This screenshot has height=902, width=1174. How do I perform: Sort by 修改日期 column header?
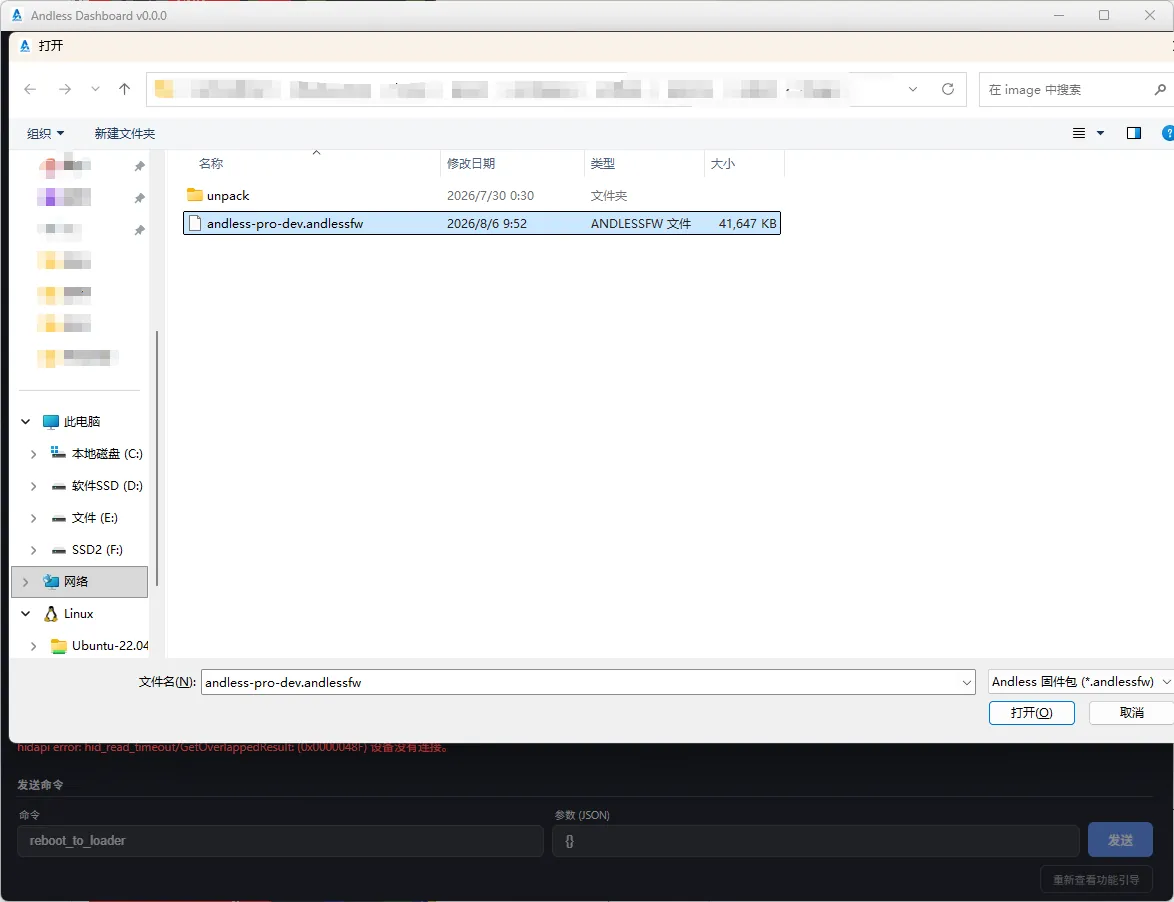(471, 163)
